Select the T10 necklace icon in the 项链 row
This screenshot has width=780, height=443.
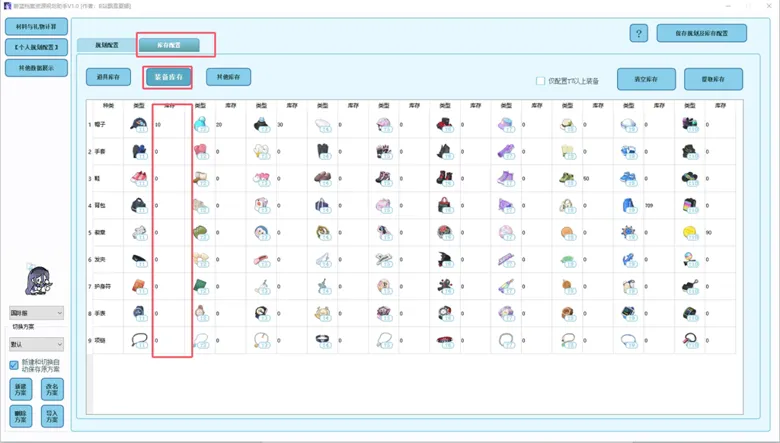click(x=690, y=340)
